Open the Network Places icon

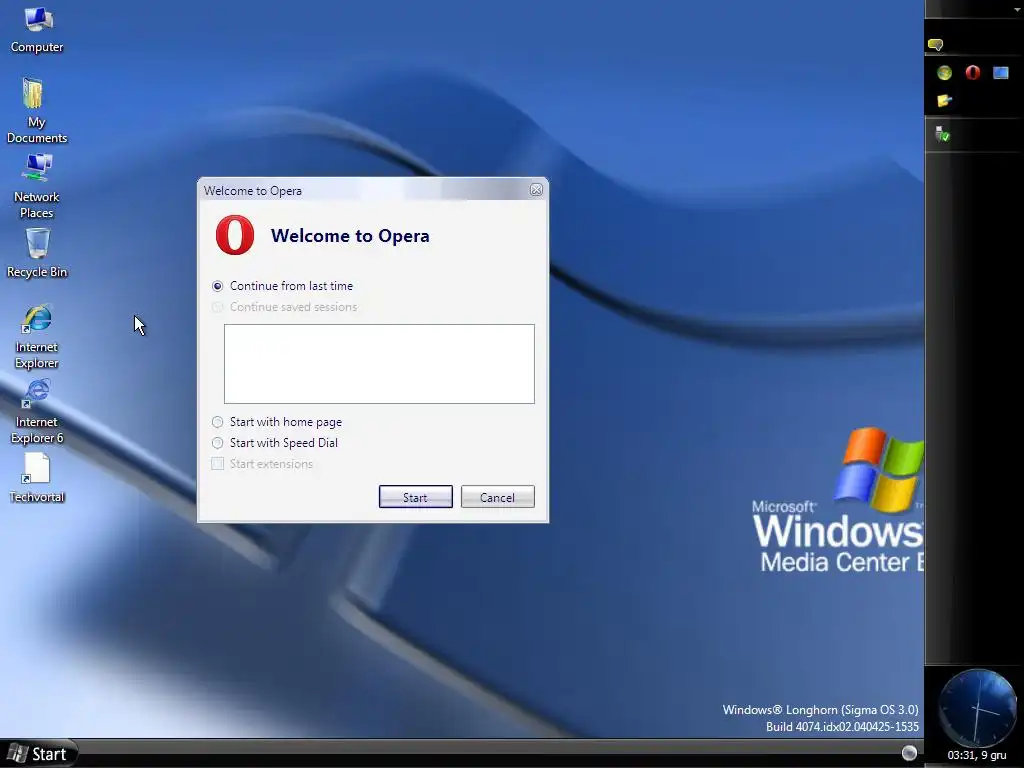[x=37, y=185]
